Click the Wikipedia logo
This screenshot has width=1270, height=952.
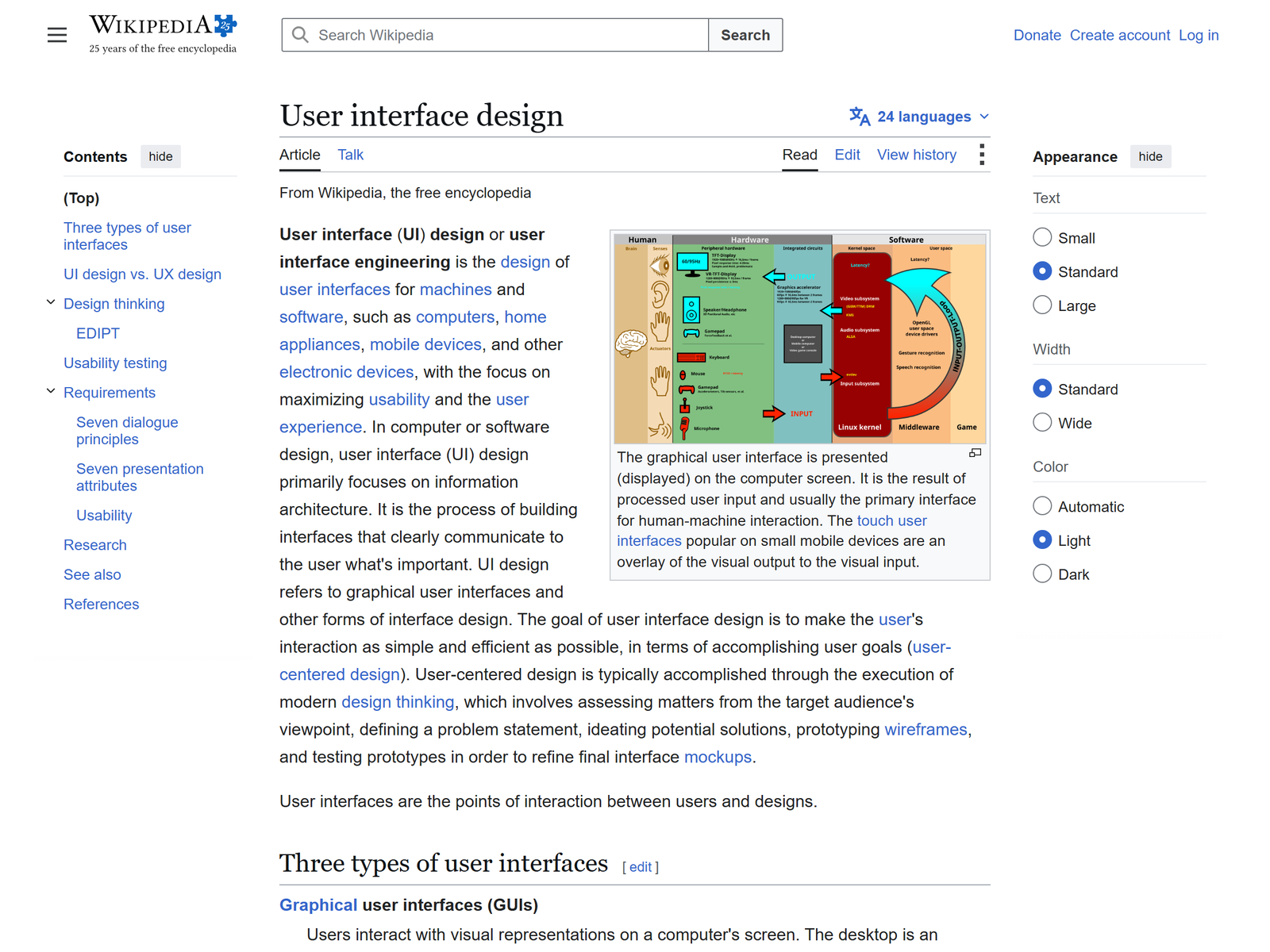point(163,34)
